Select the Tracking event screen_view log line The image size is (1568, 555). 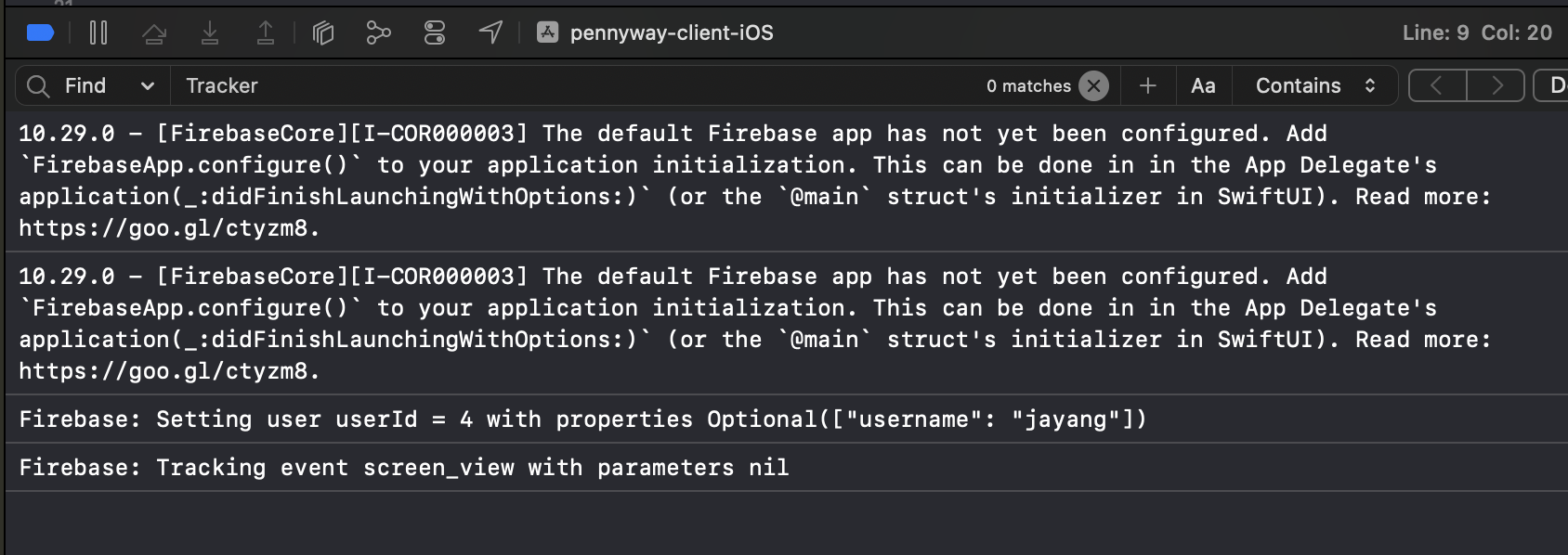786,468
